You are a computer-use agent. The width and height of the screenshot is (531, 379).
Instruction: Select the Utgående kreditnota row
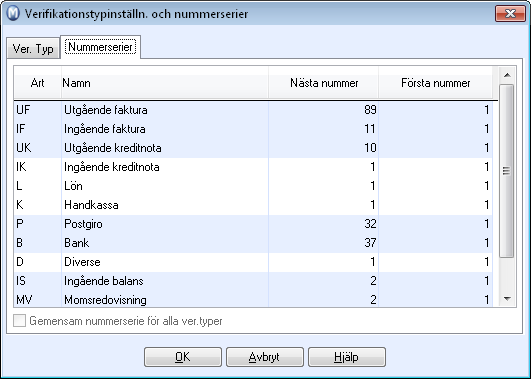pyautogui.click(x=253, y=148)
